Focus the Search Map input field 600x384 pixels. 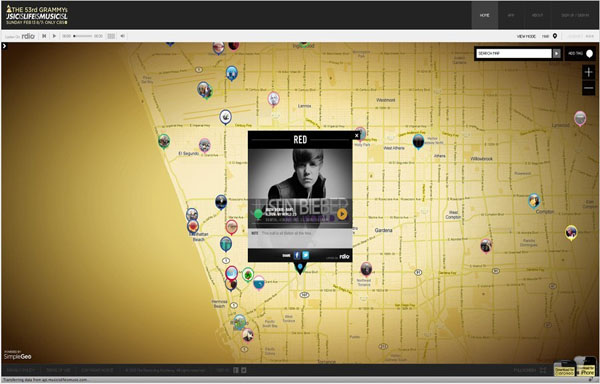click(x=514, y=54)
